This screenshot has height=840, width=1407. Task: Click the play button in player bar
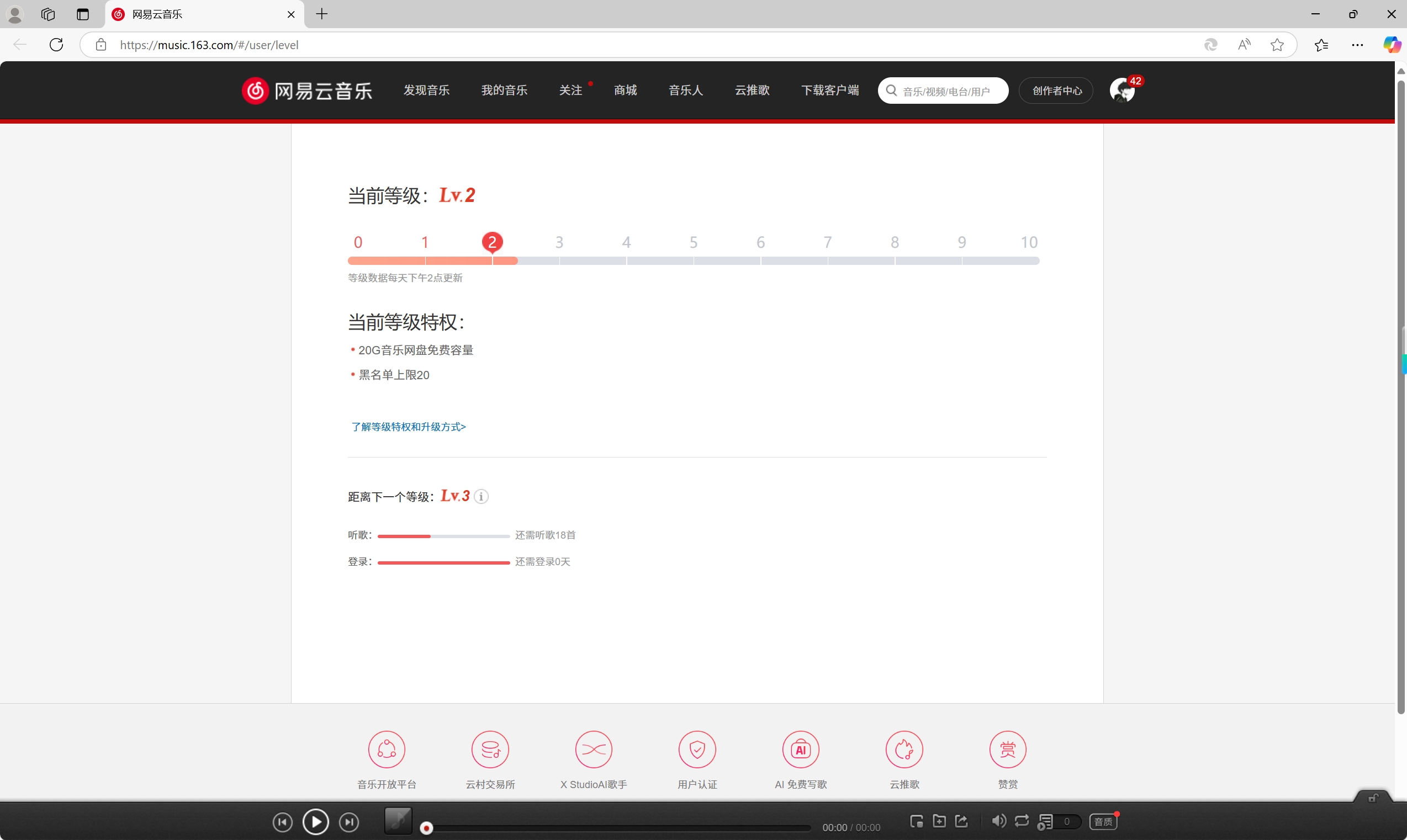tap(315, 821)
